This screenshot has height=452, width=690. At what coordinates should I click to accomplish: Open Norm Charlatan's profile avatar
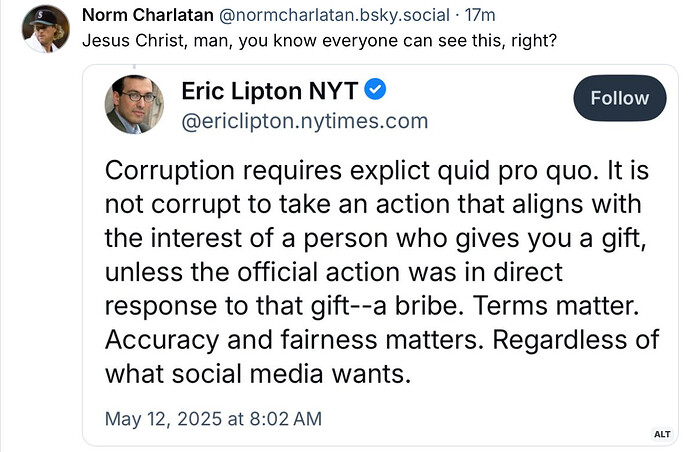click(46, 29)
